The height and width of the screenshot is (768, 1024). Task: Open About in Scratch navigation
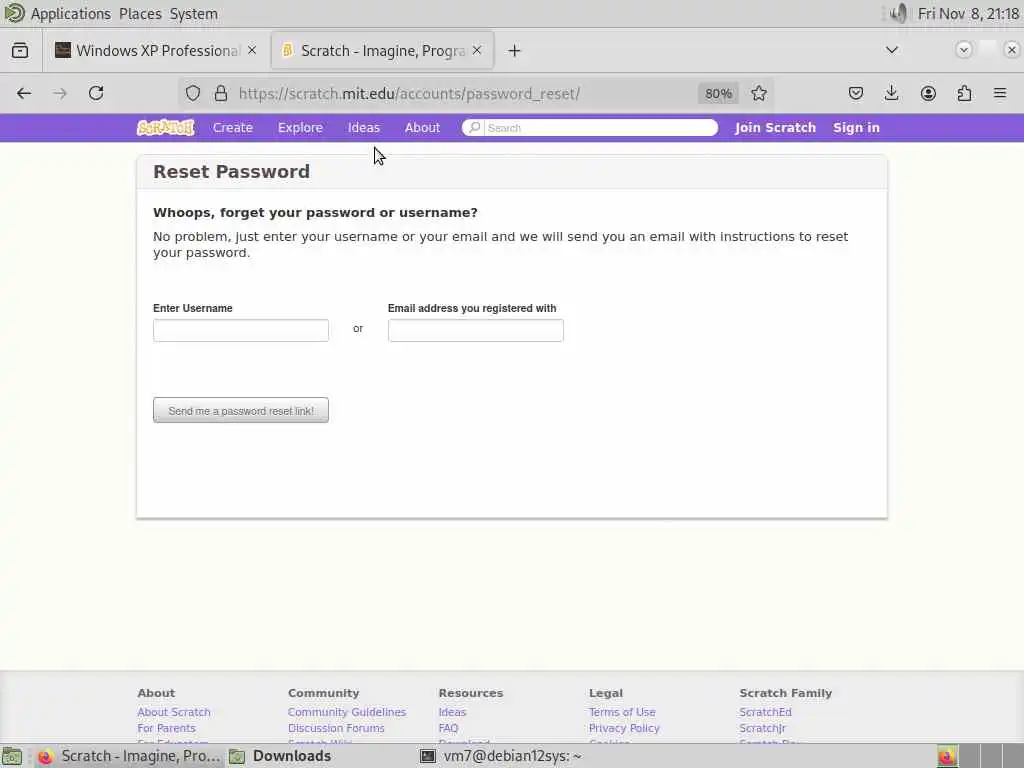[x=422, y=127]
